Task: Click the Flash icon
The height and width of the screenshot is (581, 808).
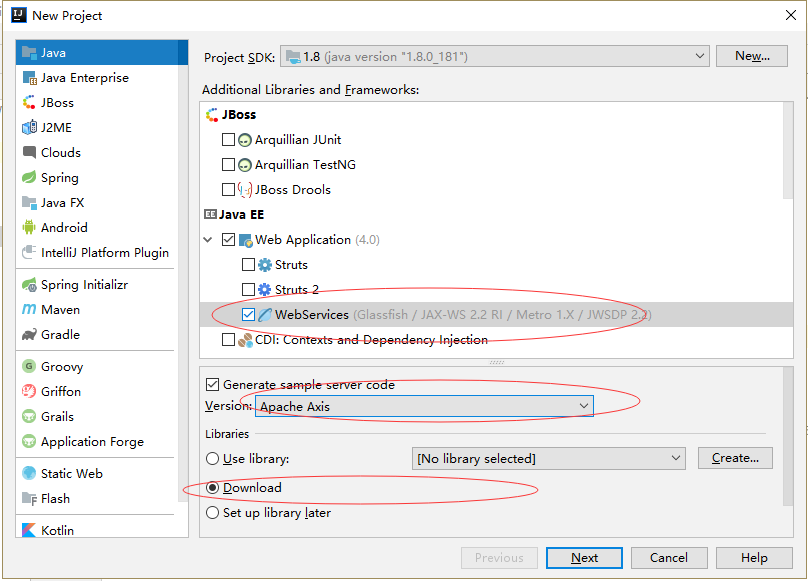Action: pos(29,499)
